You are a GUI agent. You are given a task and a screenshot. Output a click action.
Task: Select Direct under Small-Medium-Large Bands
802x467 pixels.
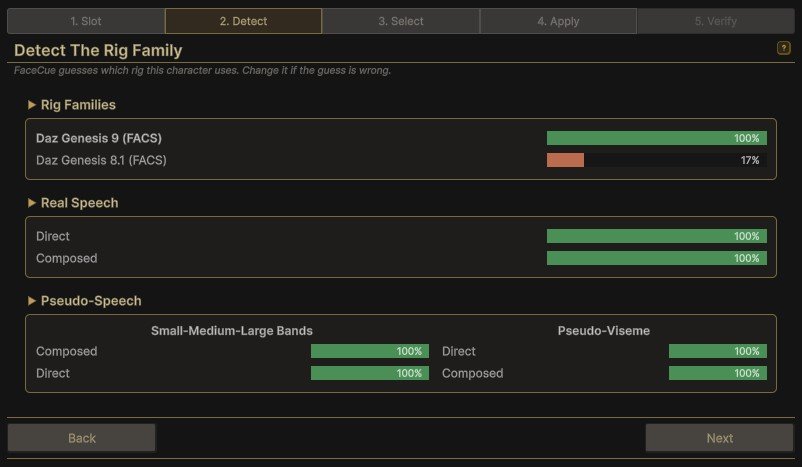pos(53,373)
